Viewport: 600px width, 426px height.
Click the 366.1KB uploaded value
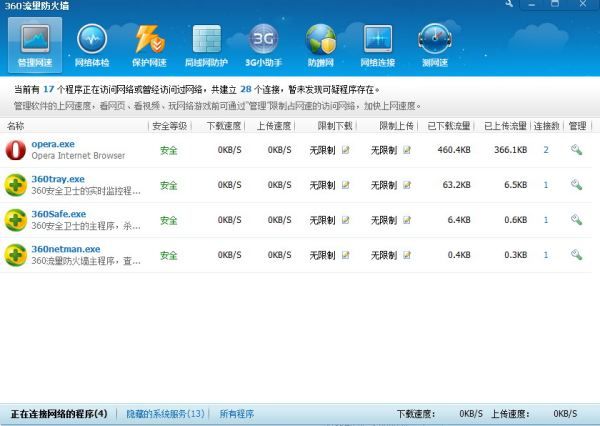(x=510, y=150)
